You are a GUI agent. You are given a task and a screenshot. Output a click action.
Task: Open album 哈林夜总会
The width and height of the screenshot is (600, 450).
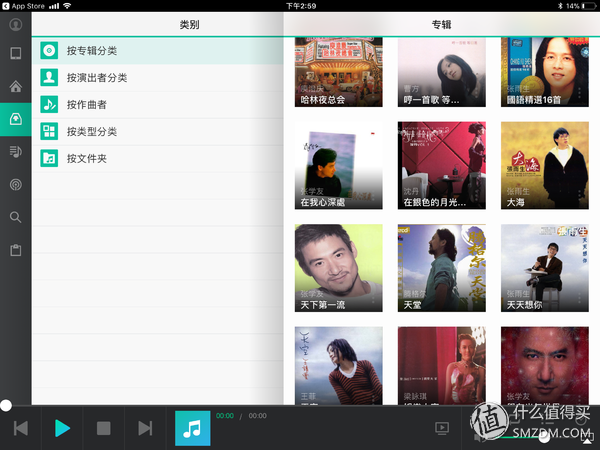pyautogui.click(x=338, y=72)
